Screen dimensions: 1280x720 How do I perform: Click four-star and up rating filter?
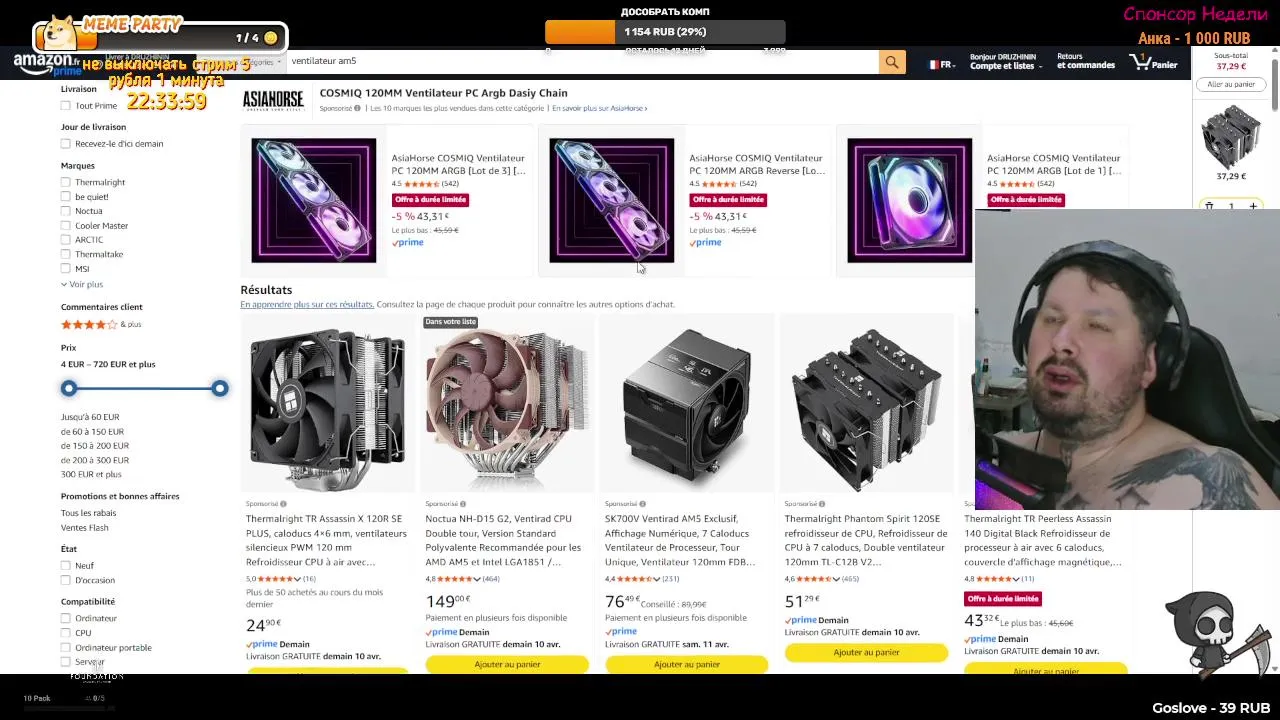coord(100,324)
